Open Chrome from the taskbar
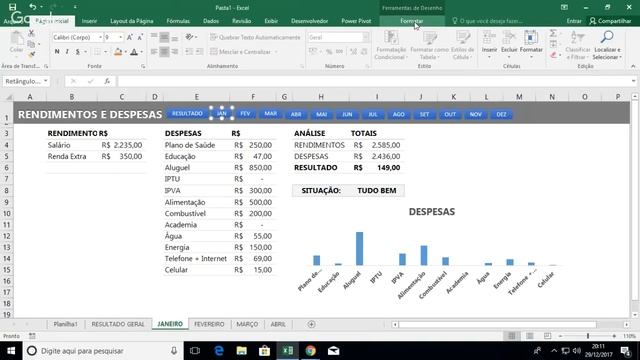 (x=311, y=351)
